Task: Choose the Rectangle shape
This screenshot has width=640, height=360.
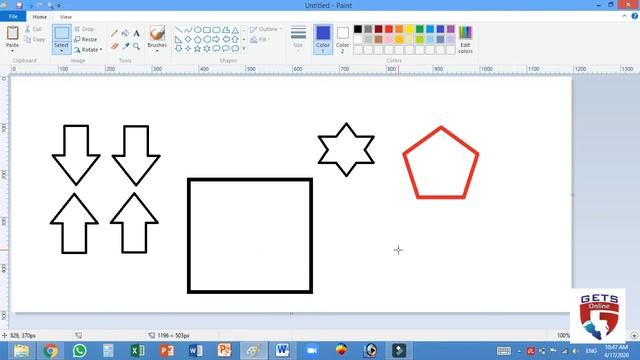Action: point(207,30)
